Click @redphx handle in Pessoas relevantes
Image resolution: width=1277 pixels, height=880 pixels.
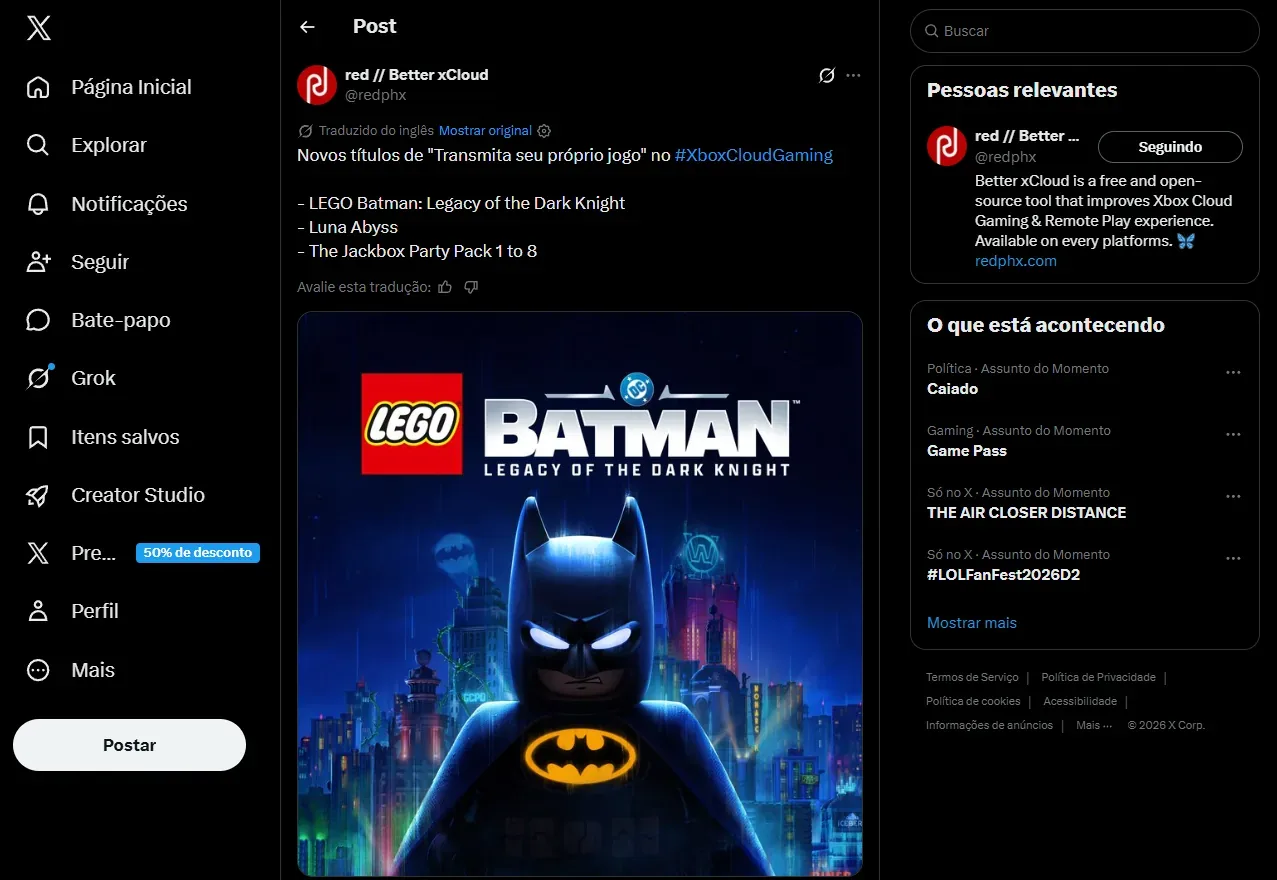pos(1006,157)
